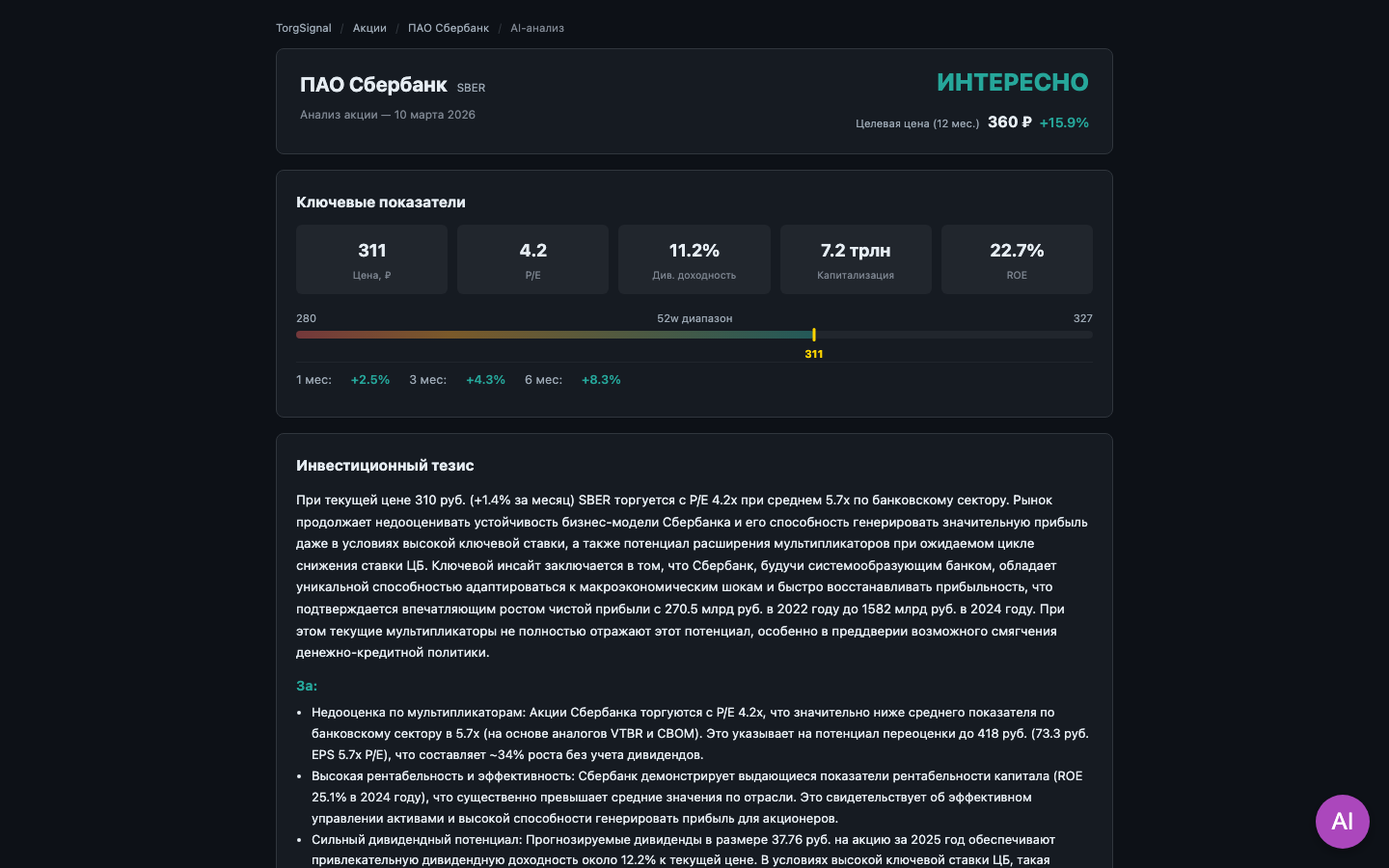The height and width of the screenshot is (868, 1389).
Task: Click the target price 360 ₽ value
Action: pyautogui.click(x=1009, y=122)
